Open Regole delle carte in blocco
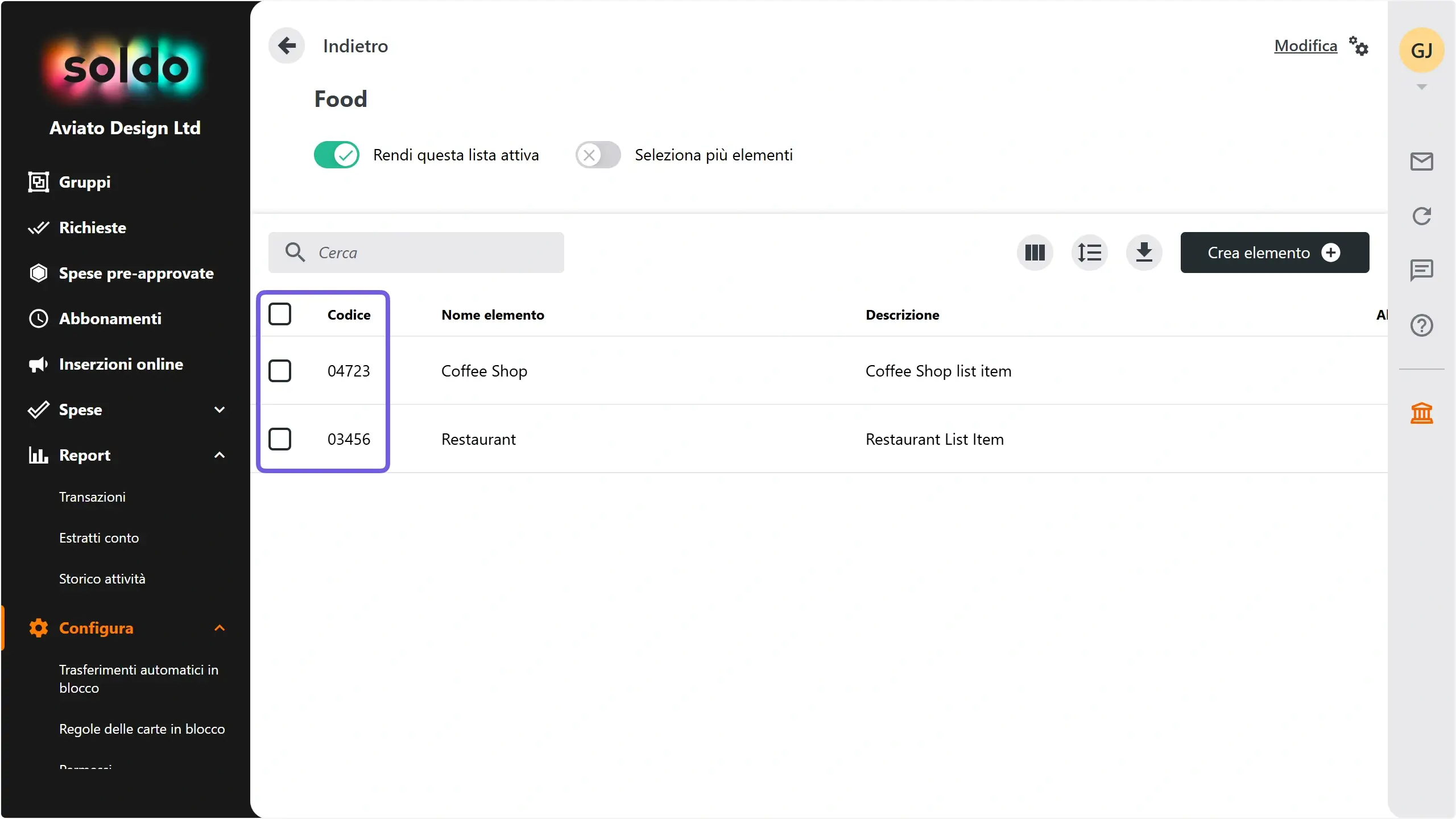Screen dimensions: 1456x819 pos(142,729)
